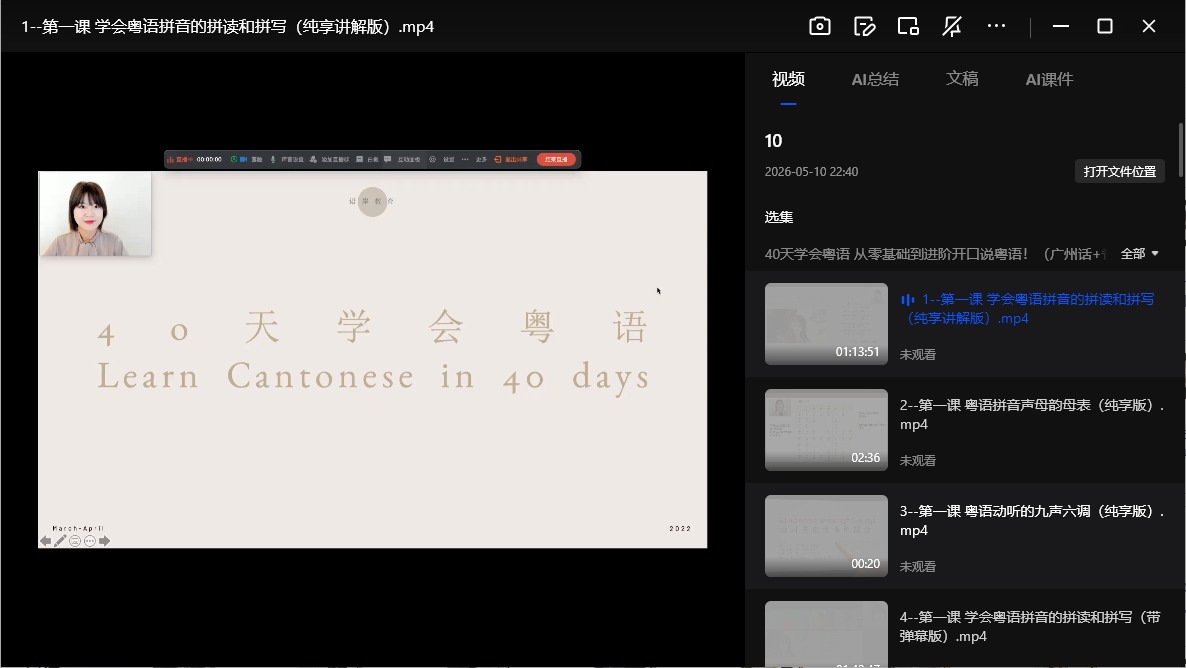Open the three-dot more options menu
Screen dimensions: 1186x668
(x=997, y=26)
